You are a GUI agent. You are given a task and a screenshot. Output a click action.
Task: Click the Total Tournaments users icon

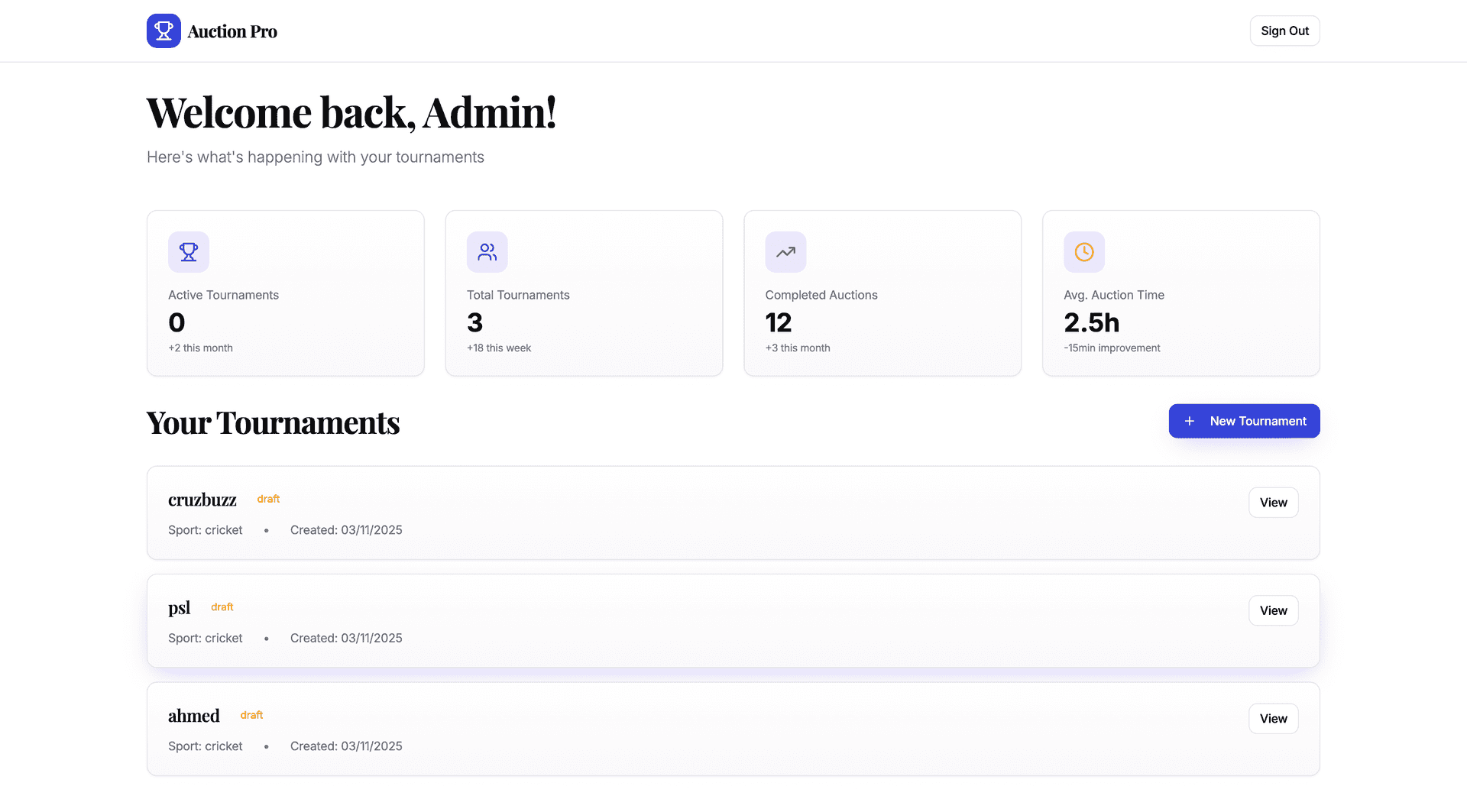pyautogui.click(x=487, y=252)
